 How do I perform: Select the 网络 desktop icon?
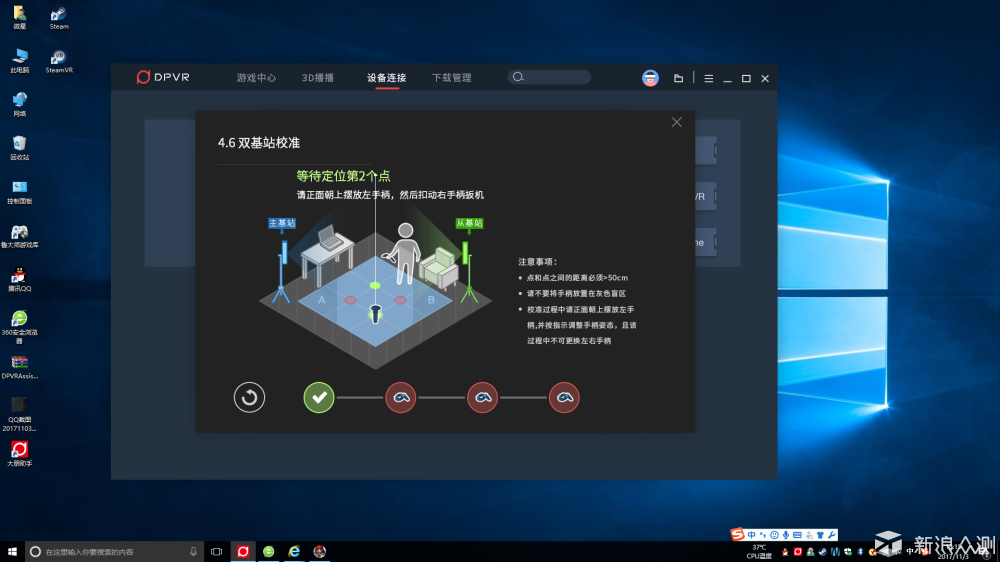(x=20, y=105)
